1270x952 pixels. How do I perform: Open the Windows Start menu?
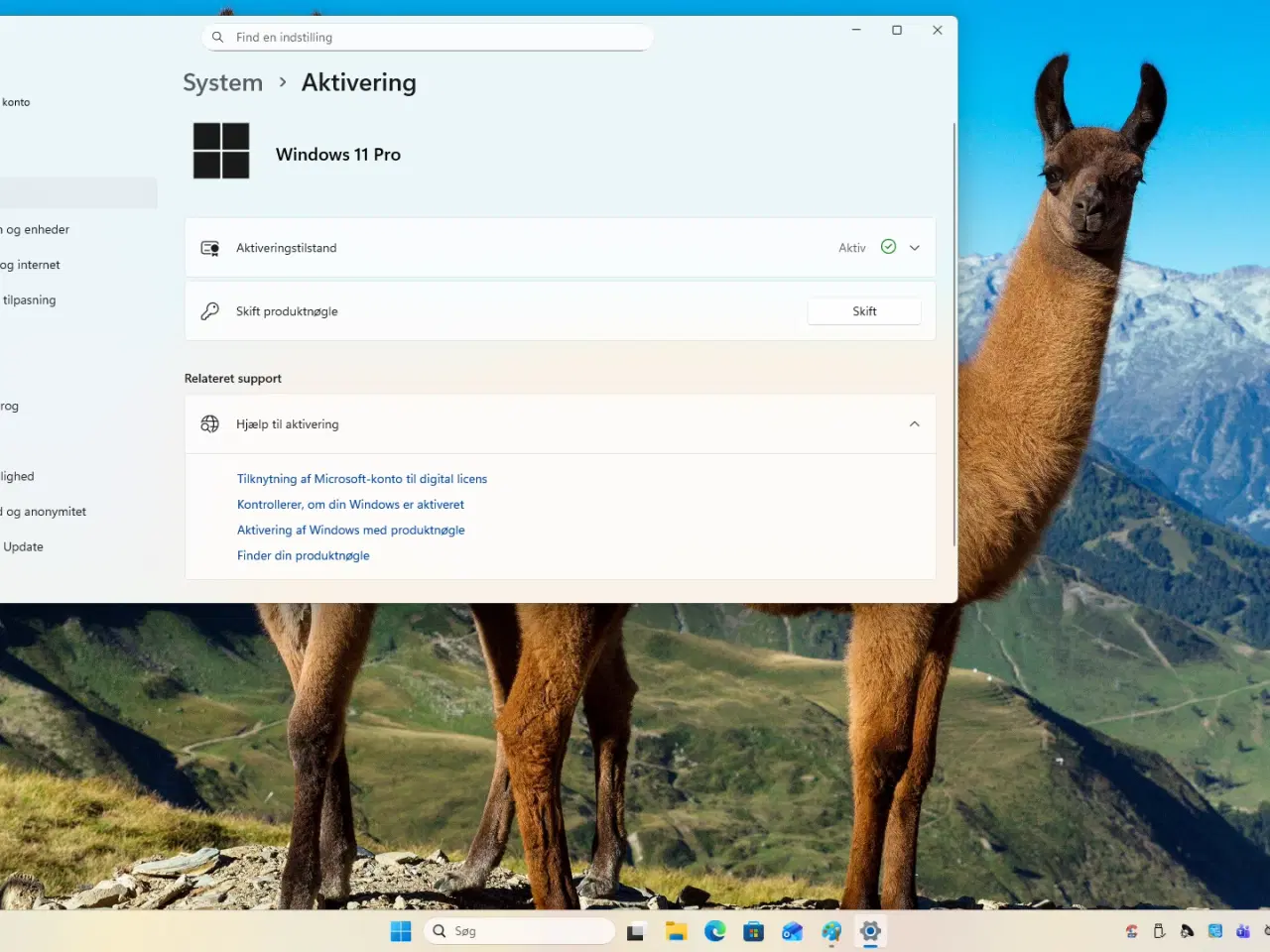pyautogui.click(x=401, y=931)
